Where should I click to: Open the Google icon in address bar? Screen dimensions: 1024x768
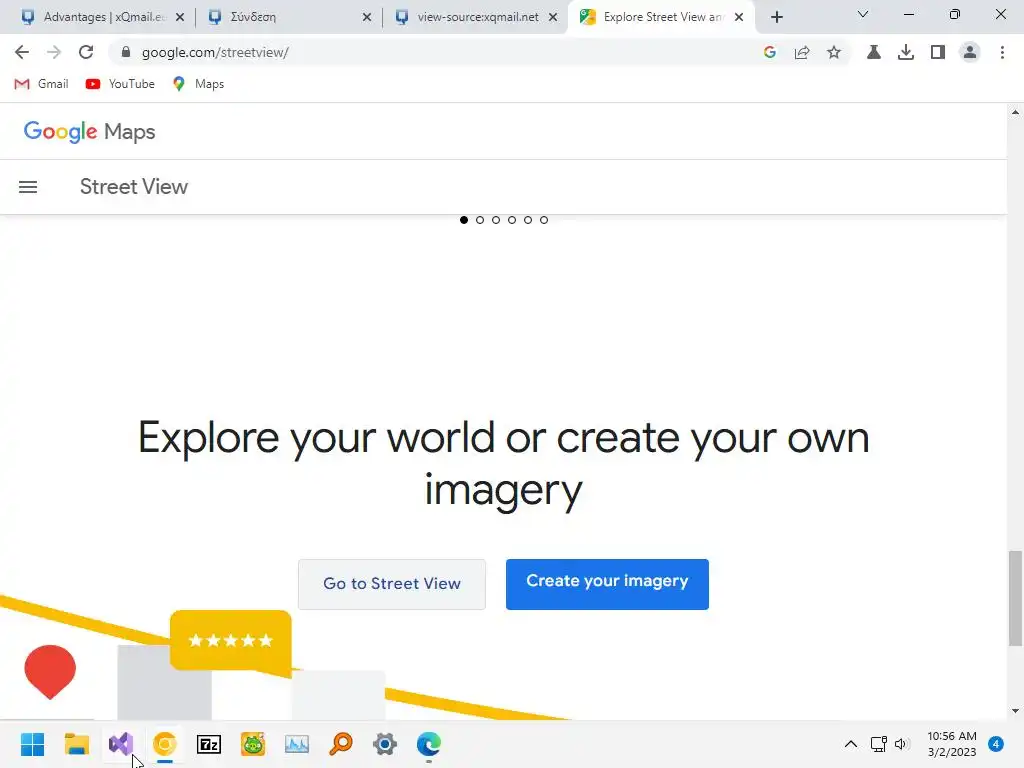tap(770, 52)
